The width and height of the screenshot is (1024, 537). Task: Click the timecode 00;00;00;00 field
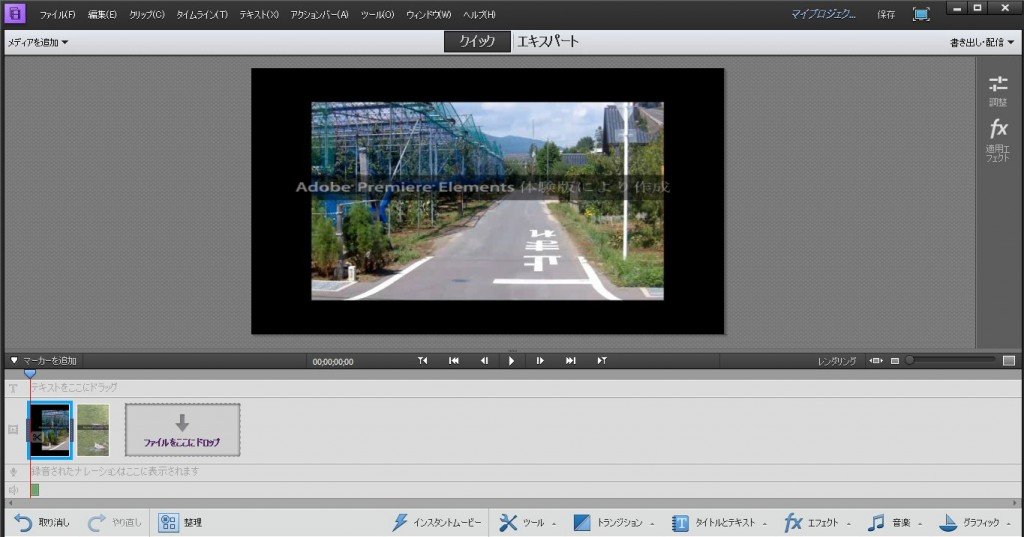coord(333,361)
